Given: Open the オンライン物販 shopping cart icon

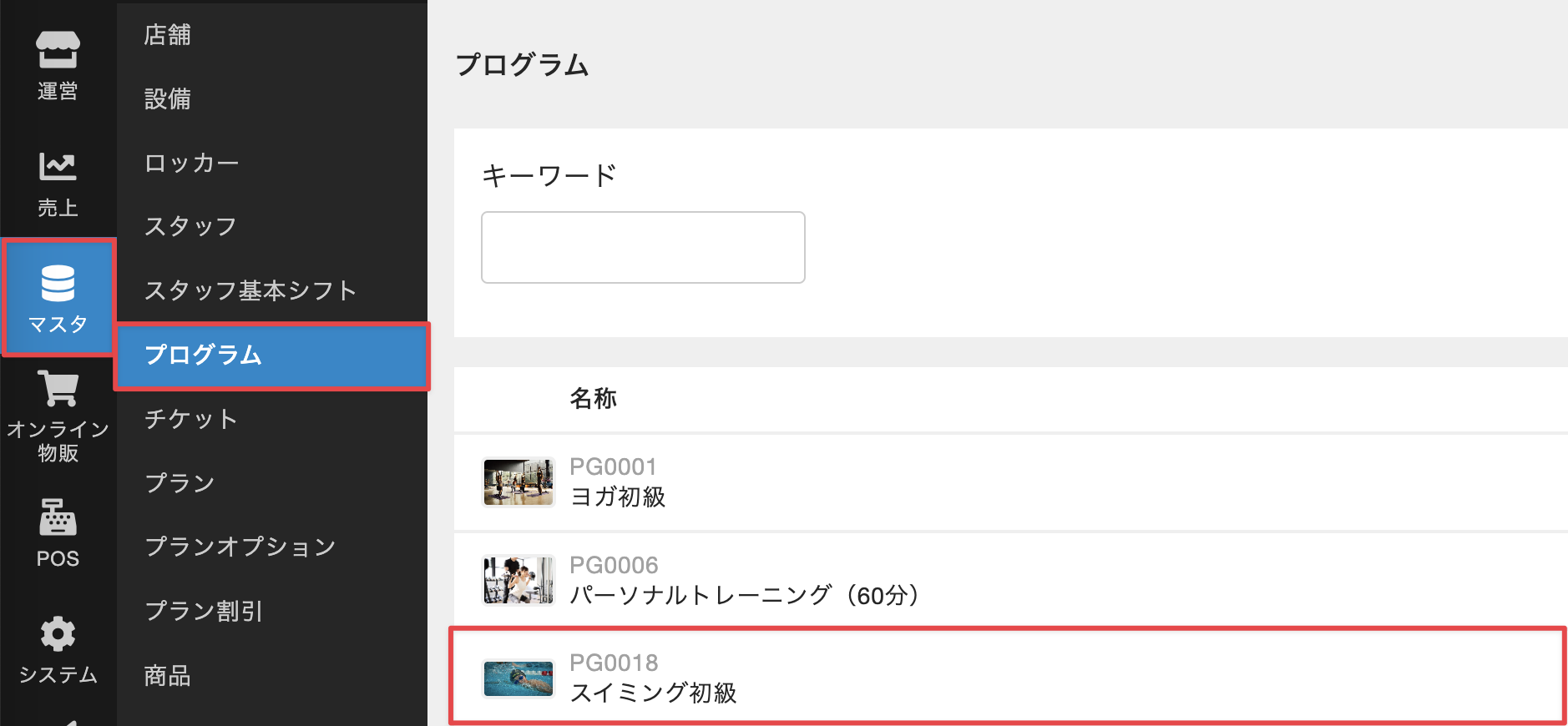Looking at the screenshot, I should click(58, 389).
